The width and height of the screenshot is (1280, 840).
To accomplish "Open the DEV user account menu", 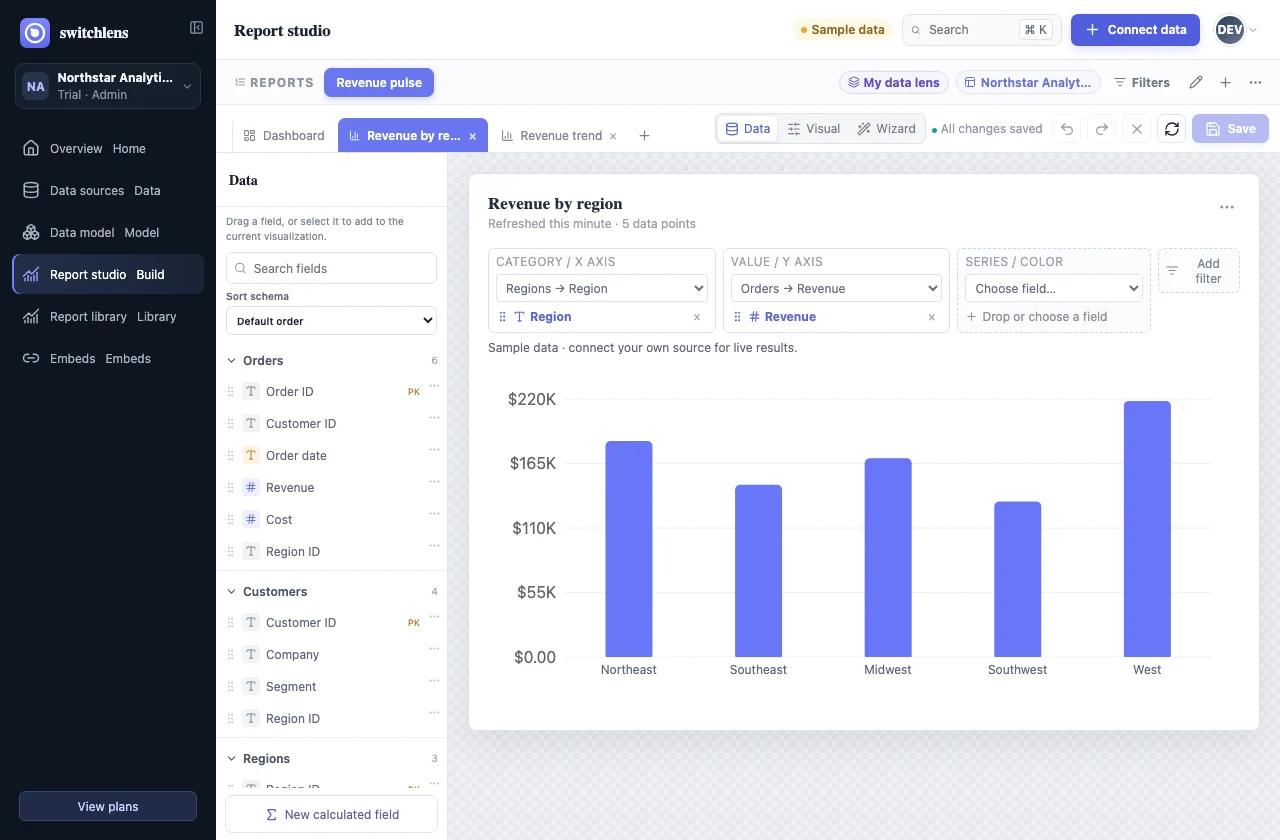I will (1236, 30).
